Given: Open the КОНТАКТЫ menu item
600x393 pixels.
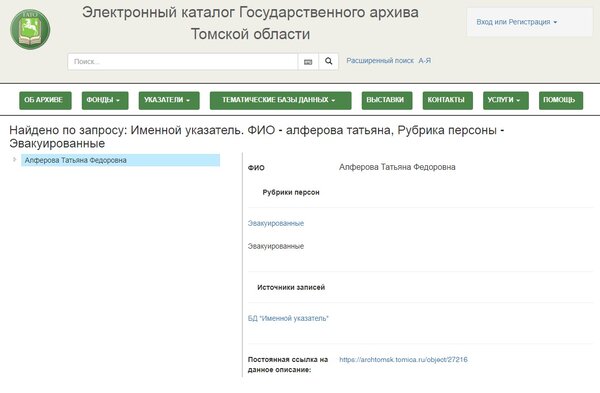Looking at the screenshot, I should click(448, 100).
